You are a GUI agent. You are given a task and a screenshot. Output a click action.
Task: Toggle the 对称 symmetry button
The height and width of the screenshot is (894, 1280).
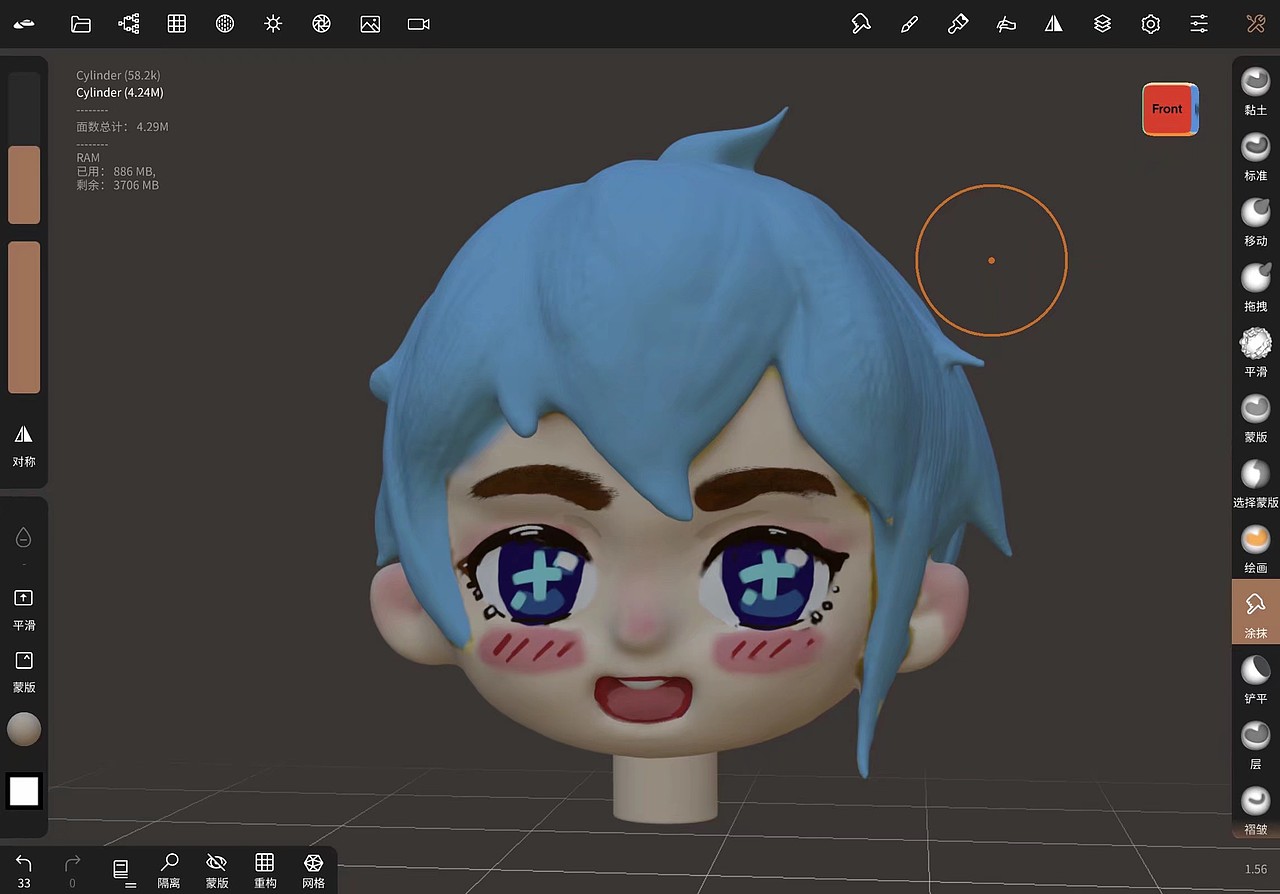point(24,445)
